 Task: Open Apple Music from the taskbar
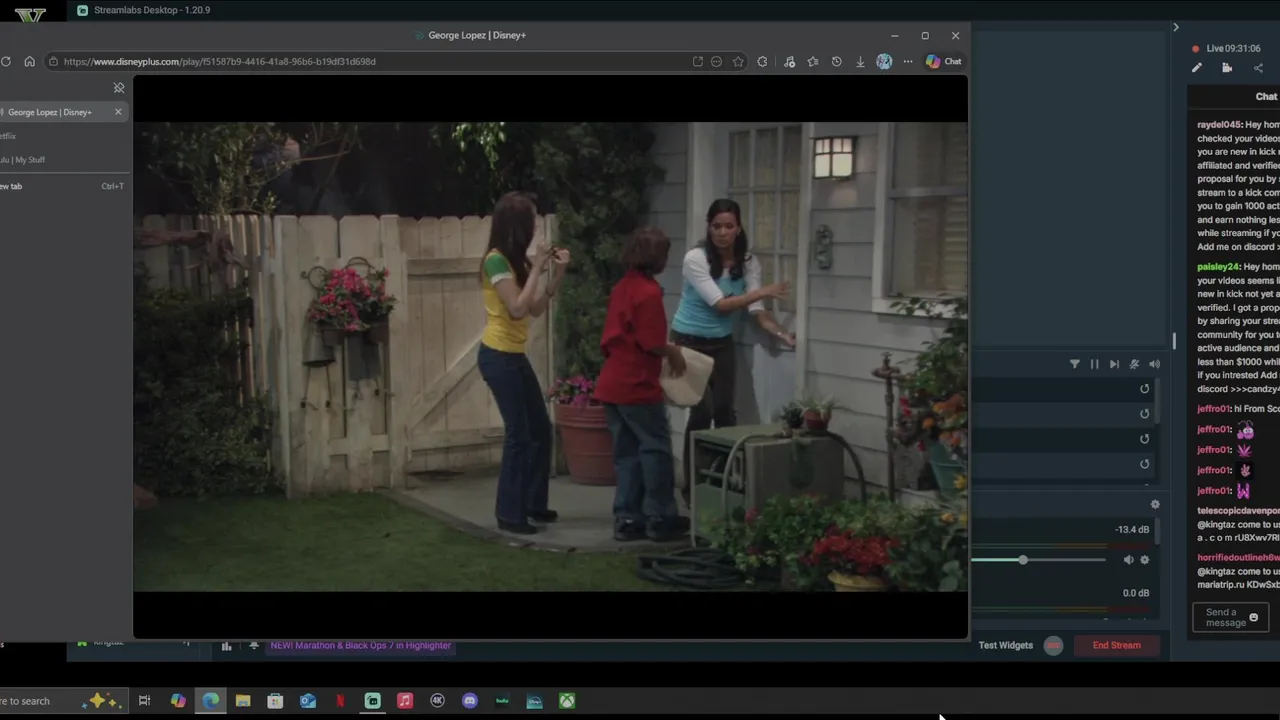coord(405,701)
